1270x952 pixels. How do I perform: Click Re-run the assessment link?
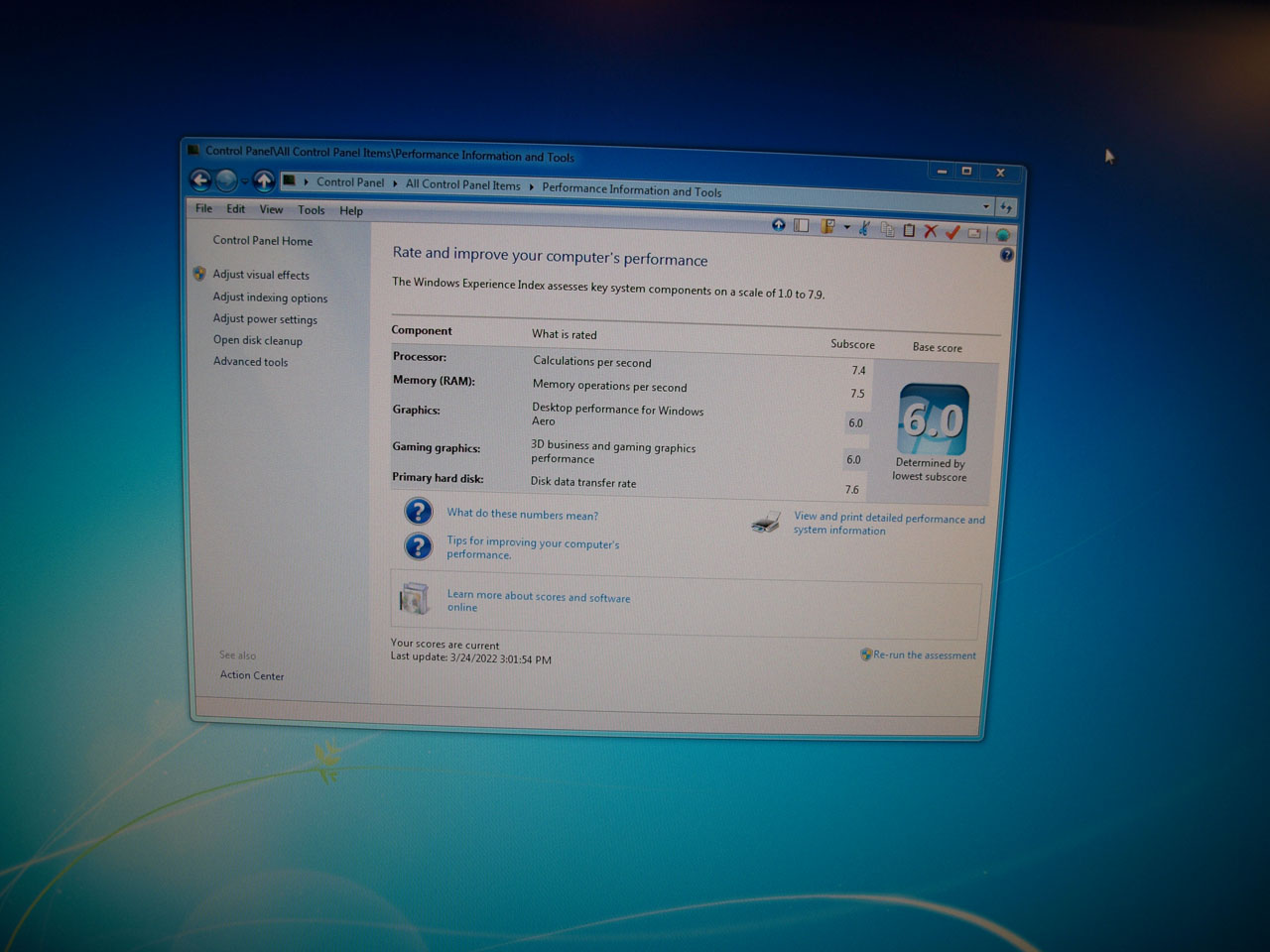tap(925, 655)
